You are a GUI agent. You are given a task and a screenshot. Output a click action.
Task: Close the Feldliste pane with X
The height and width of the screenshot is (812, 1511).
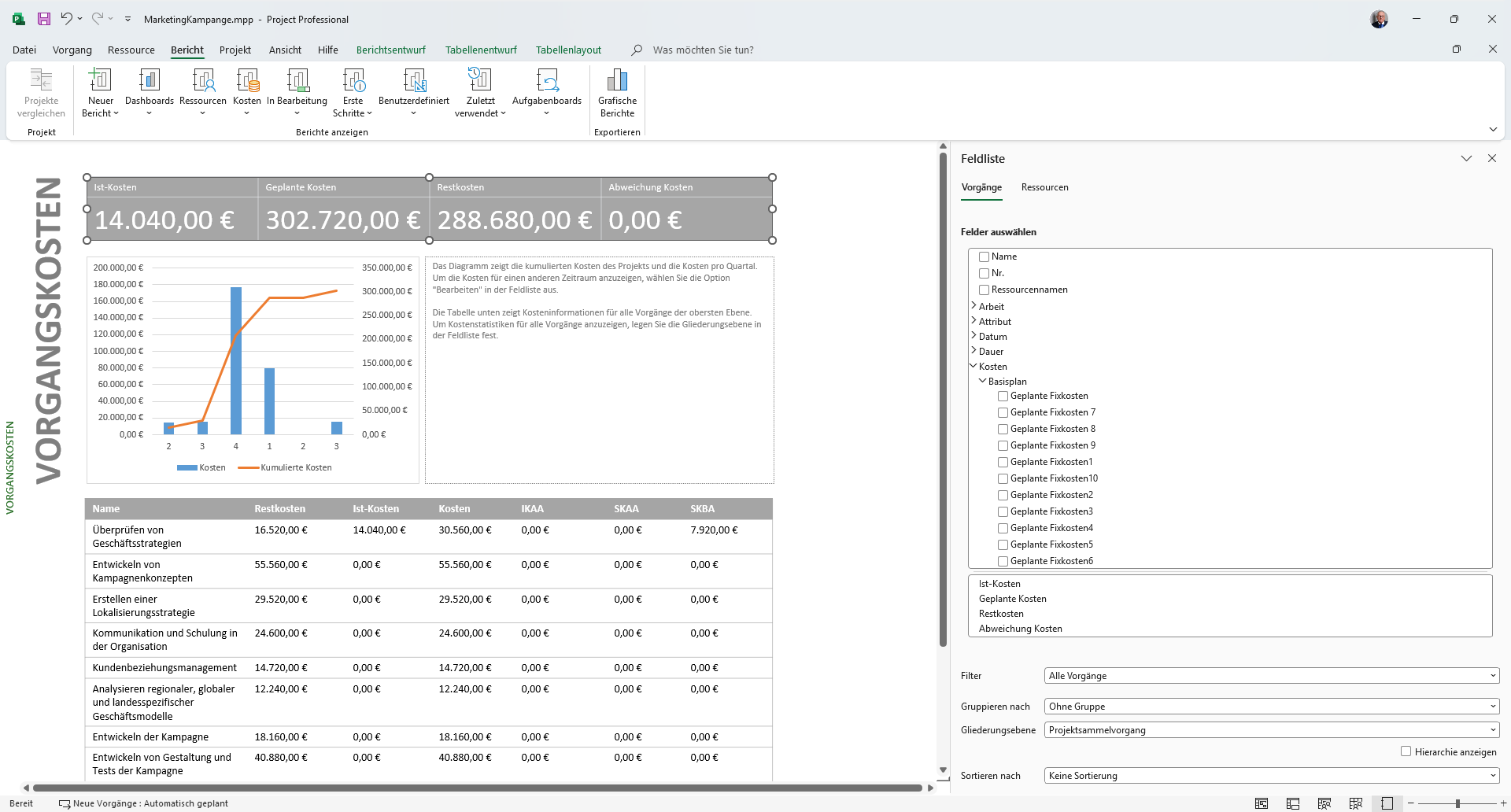tap(1492, 158)
